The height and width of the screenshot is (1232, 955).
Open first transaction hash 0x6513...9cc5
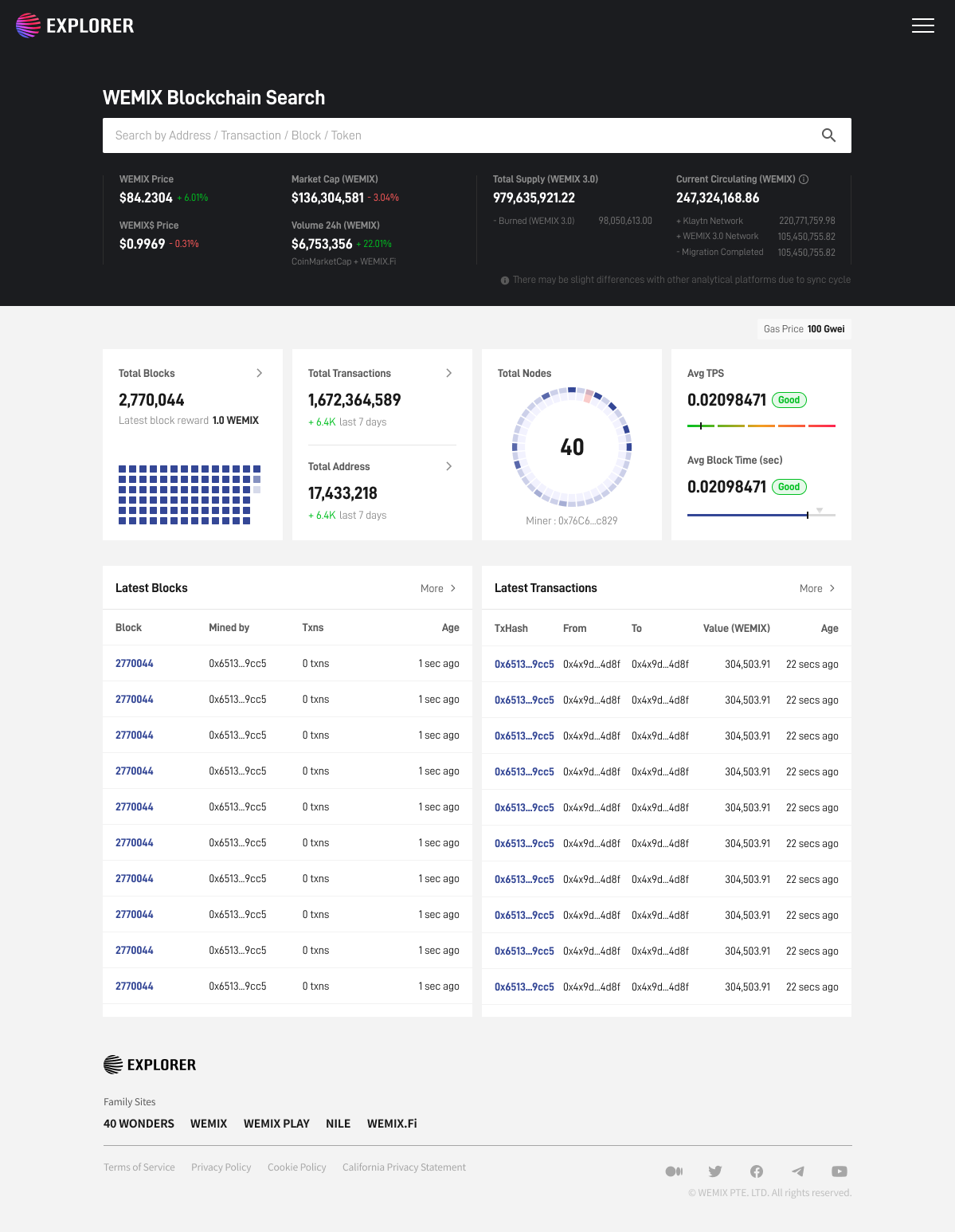[x=524, y=665]
